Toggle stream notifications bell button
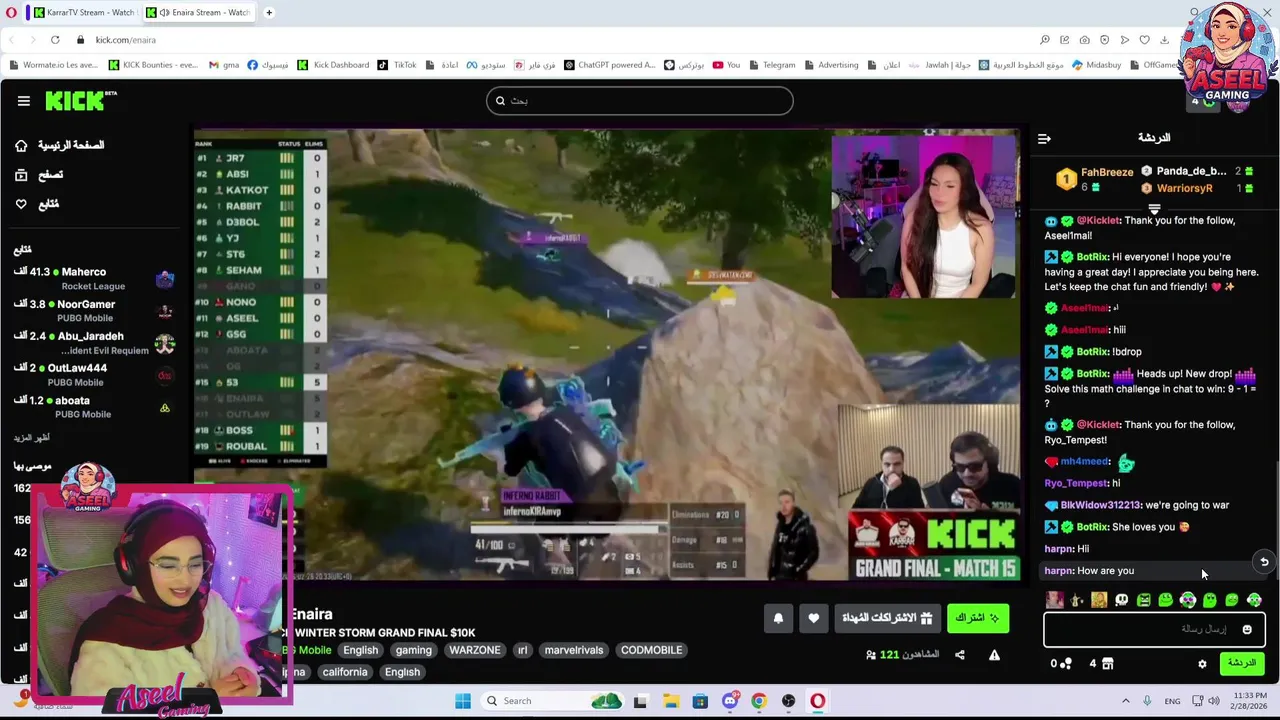The width and height of the screenshot is (1280, 720). (778, 619)
